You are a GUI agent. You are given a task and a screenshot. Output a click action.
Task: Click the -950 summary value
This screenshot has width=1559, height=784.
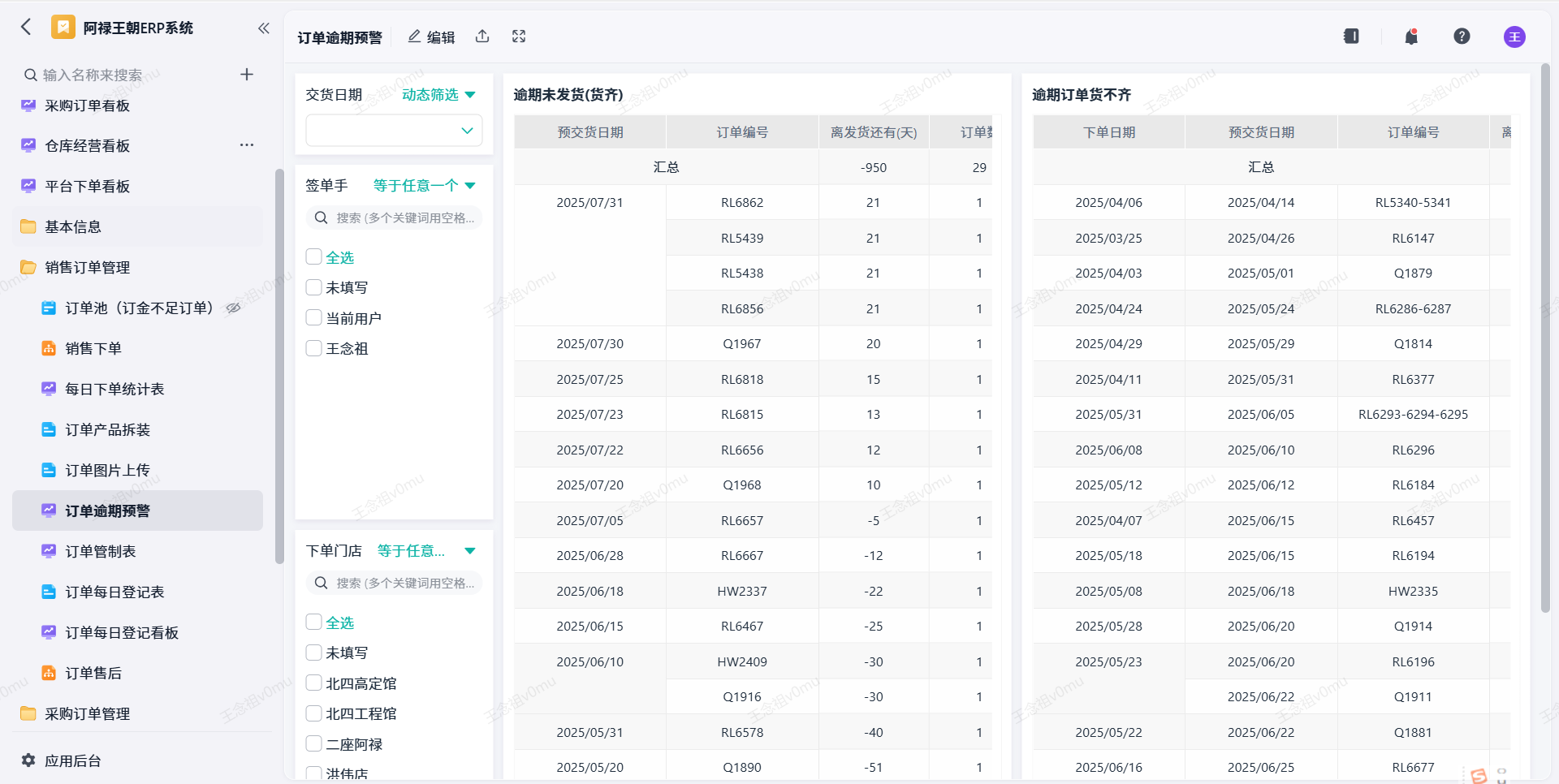pos(874,167)
